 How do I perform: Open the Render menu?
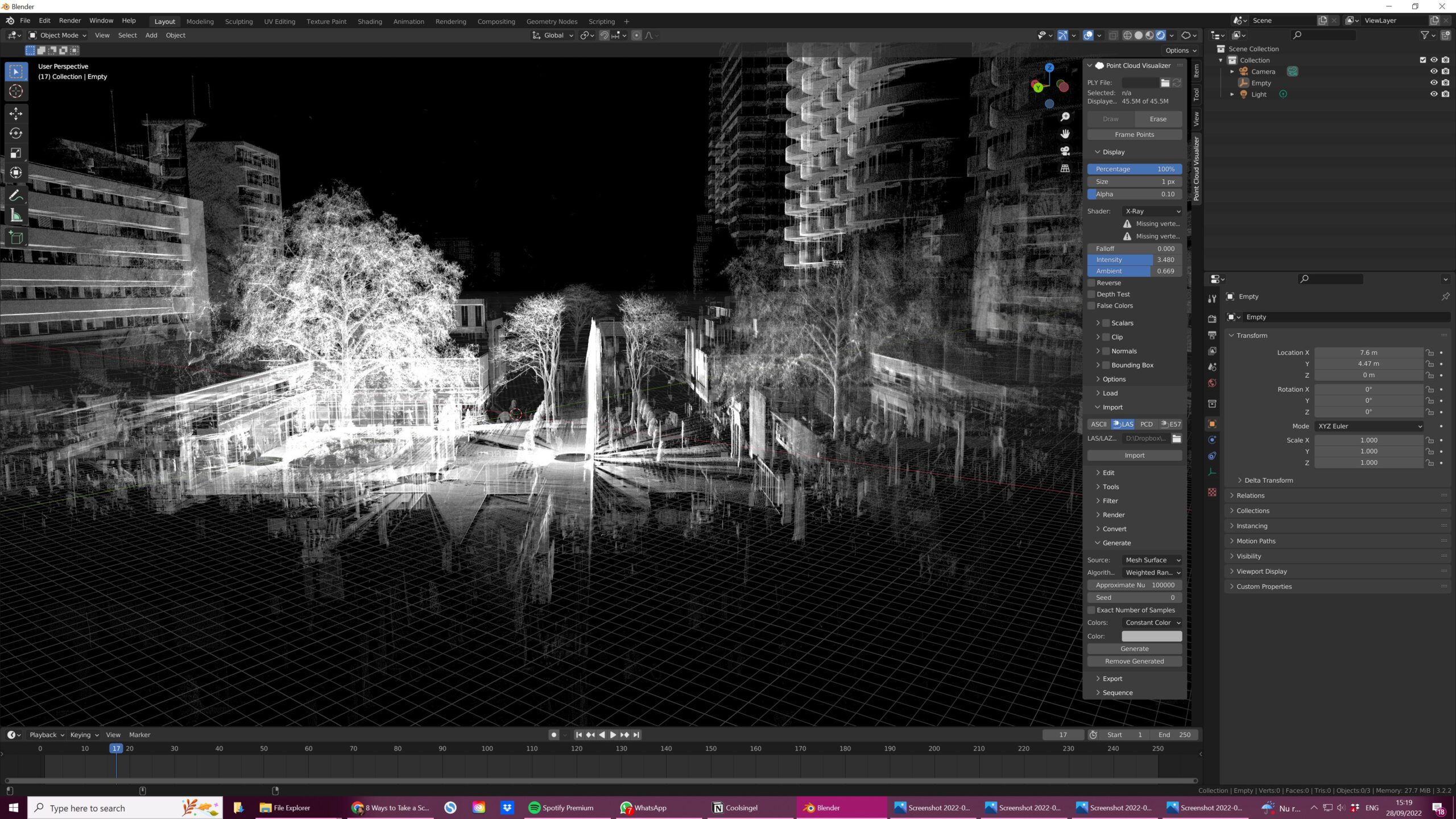(x=70, y=20)
